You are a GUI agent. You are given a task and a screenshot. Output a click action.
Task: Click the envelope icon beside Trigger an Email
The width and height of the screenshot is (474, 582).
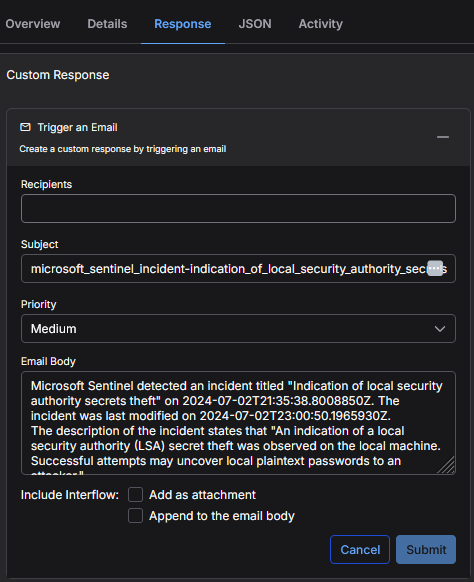(25, 127)
